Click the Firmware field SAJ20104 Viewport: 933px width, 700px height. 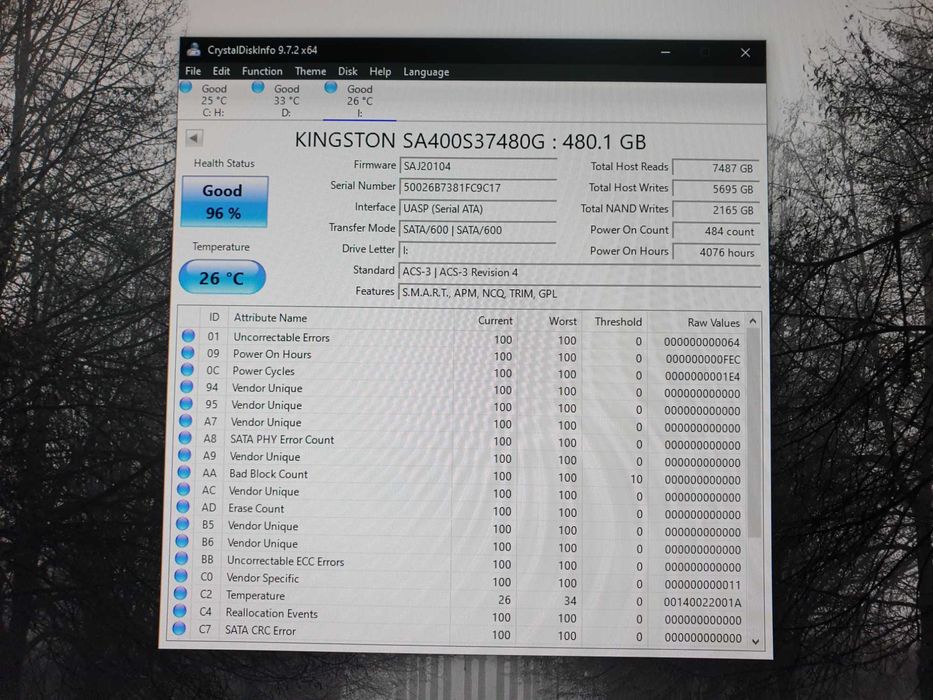[478, 166]
